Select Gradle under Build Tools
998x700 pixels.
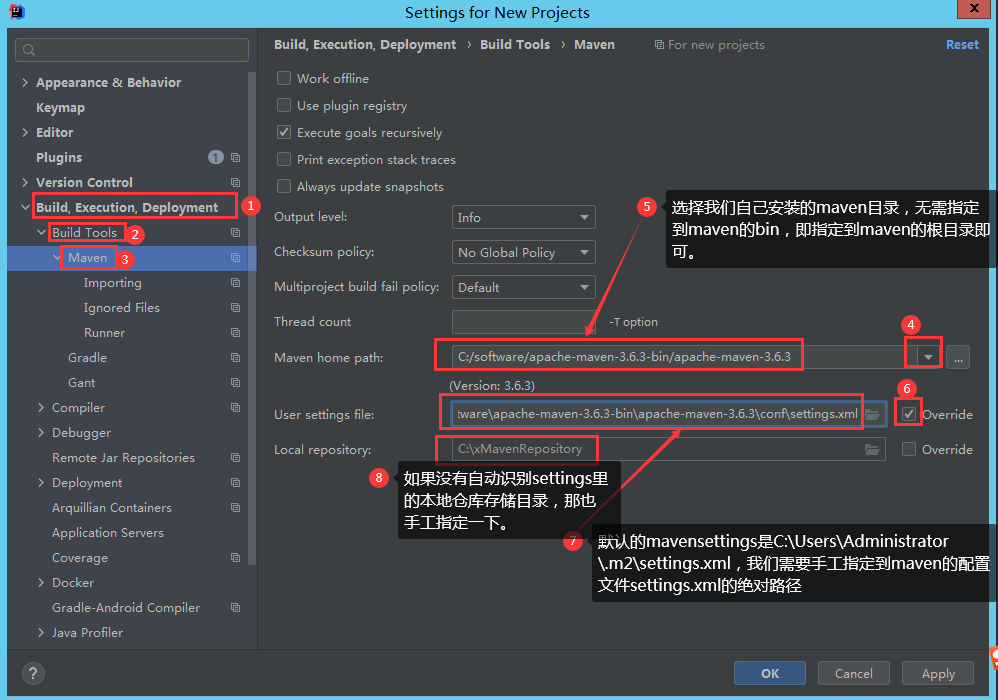click(87, 358)
